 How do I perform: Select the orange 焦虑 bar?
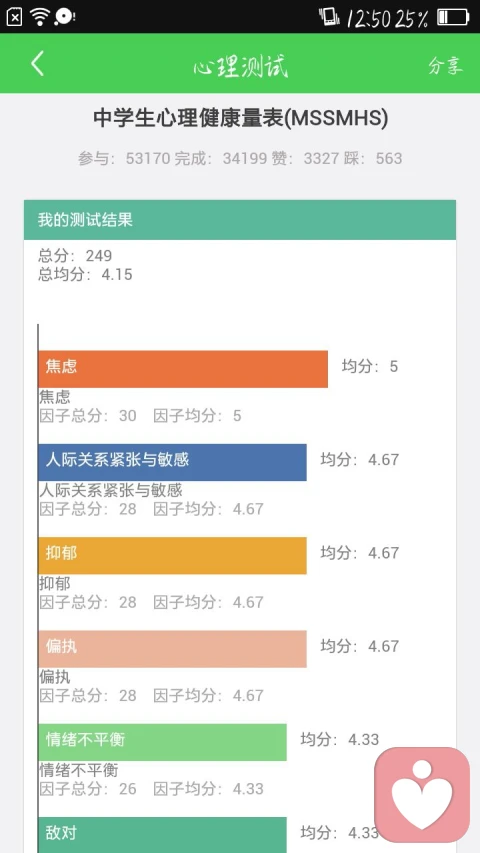coord(183,369)
